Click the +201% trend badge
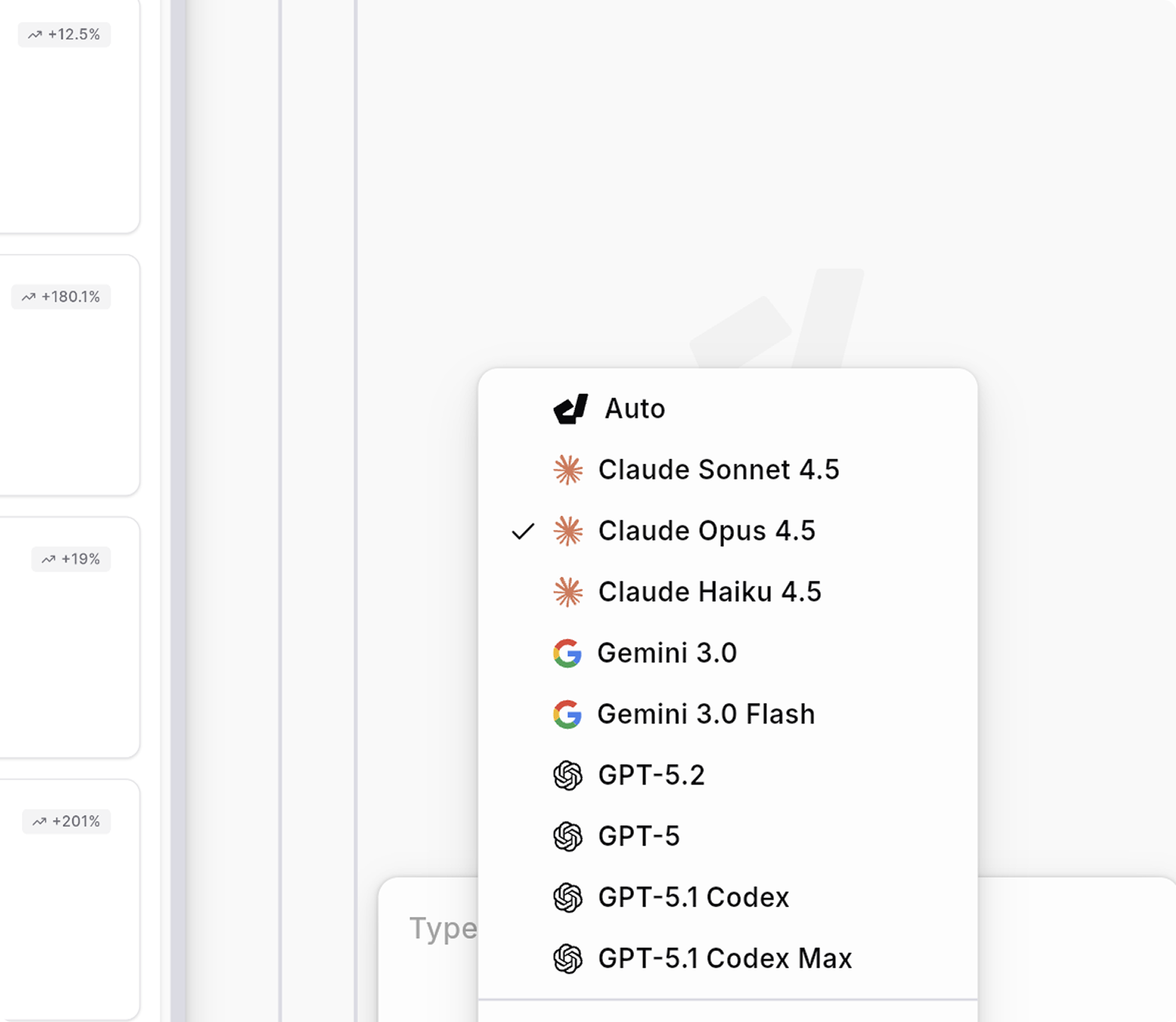The height and width of the screenshot is (1022, 1176). [x=67, y=821]
